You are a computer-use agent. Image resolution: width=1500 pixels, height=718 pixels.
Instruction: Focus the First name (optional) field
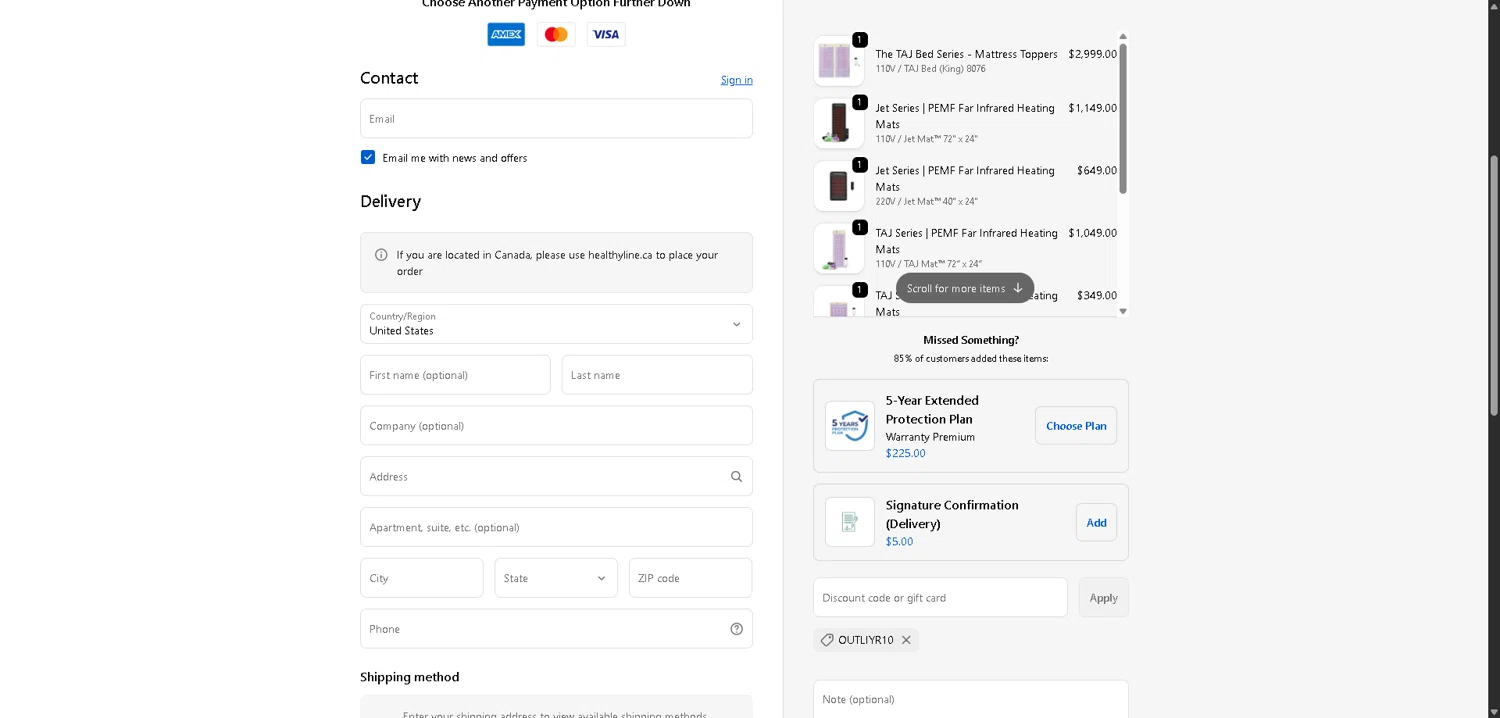click(455, 375)
